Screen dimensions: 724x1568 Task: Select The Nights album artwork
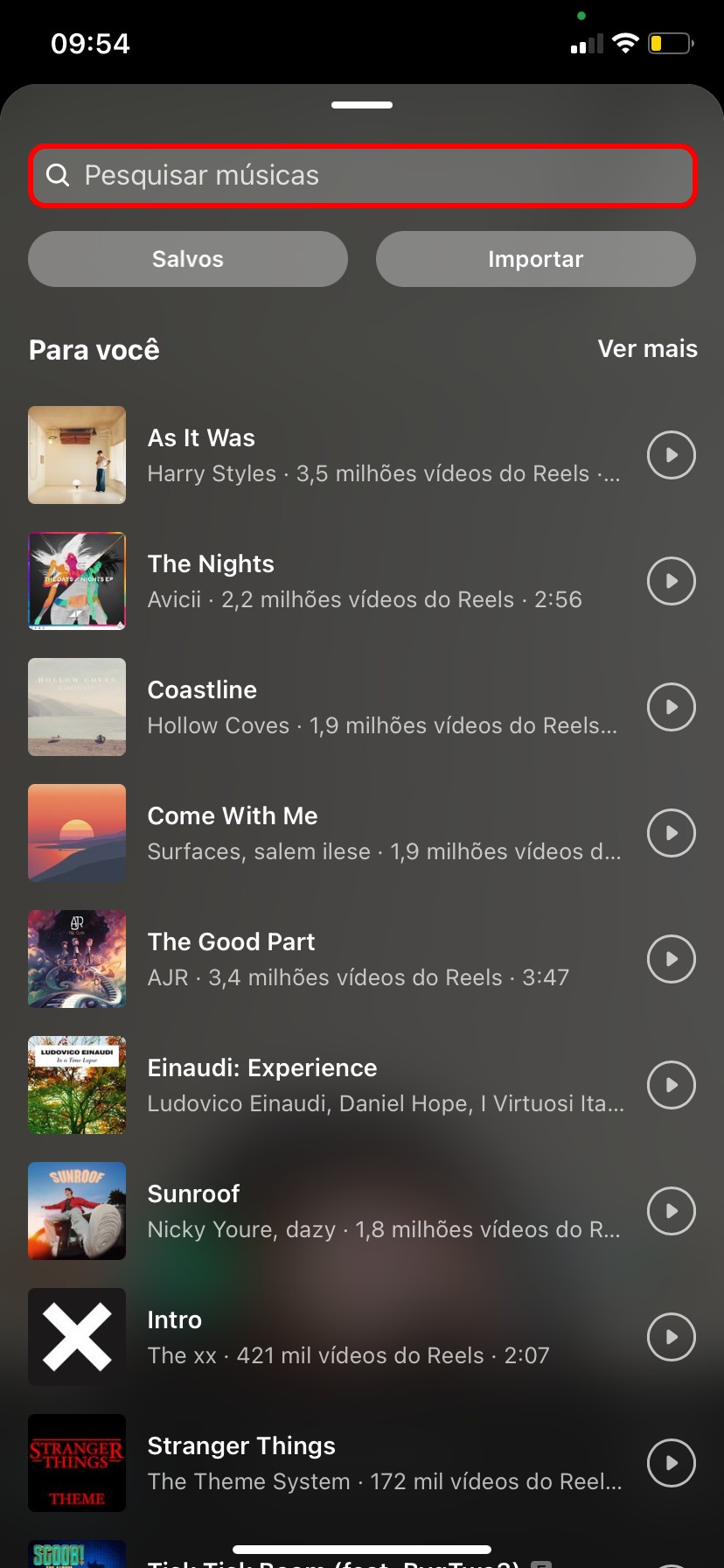77,581
